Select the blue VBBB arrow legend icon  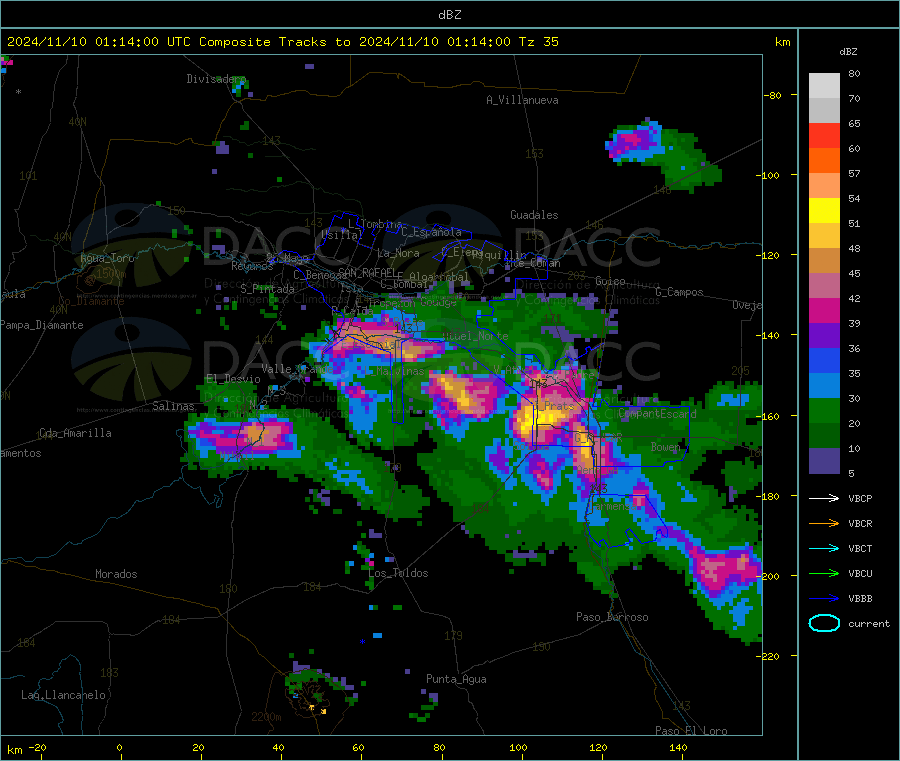[824, 599]
